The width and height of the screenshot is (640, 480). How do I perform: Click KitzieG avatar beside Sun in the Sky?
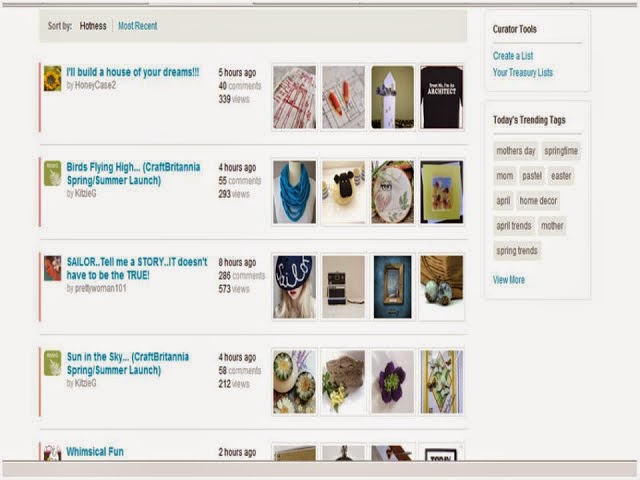pyautogui.click(x=53, y=363)
